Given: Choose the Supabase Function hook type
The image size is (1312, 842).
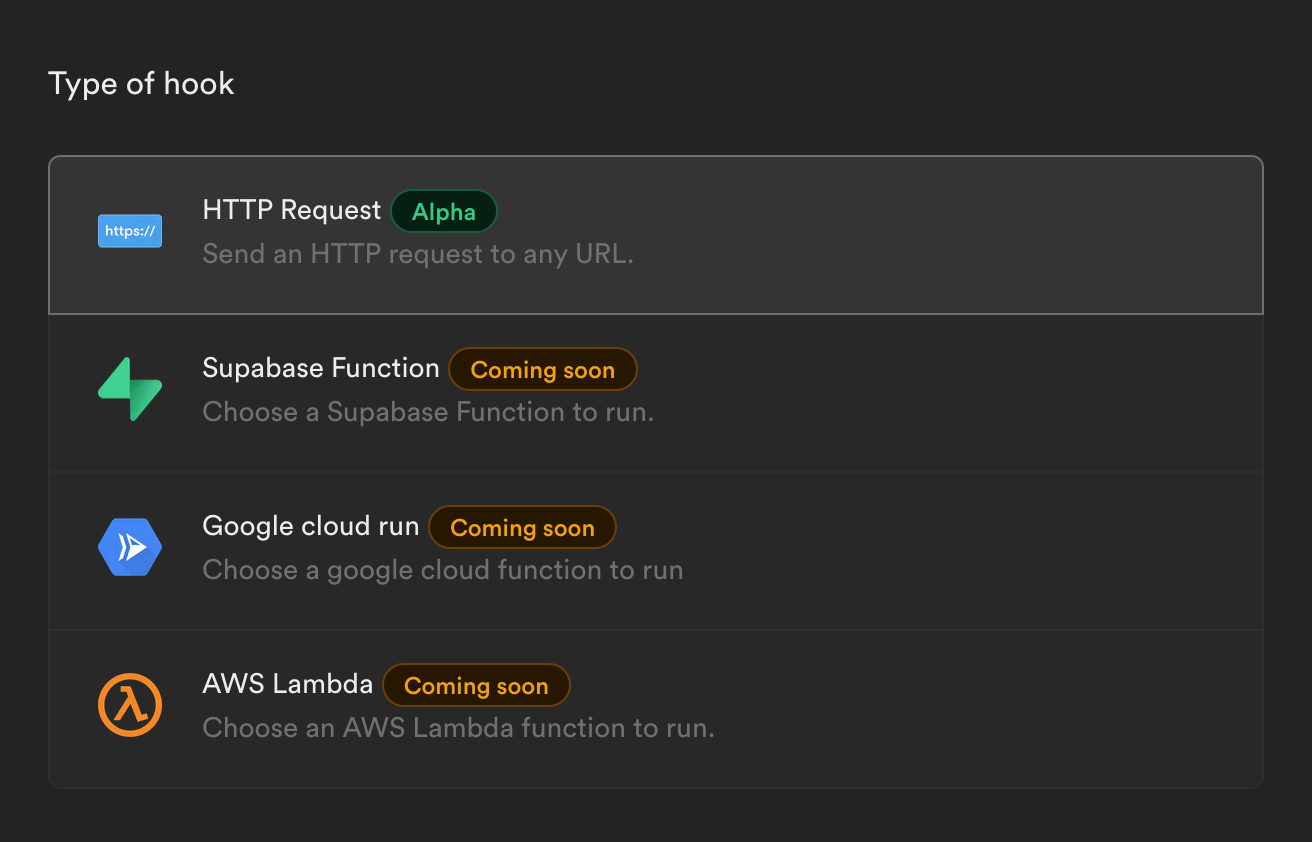Looking at the screenshot, I should 656,391.
